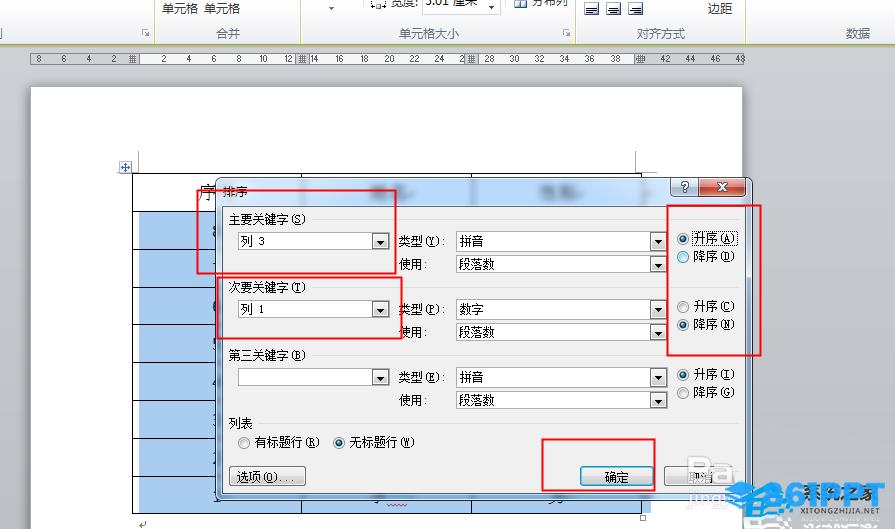
Task: Click the help button in sort dialog
Action: (684, 187)
